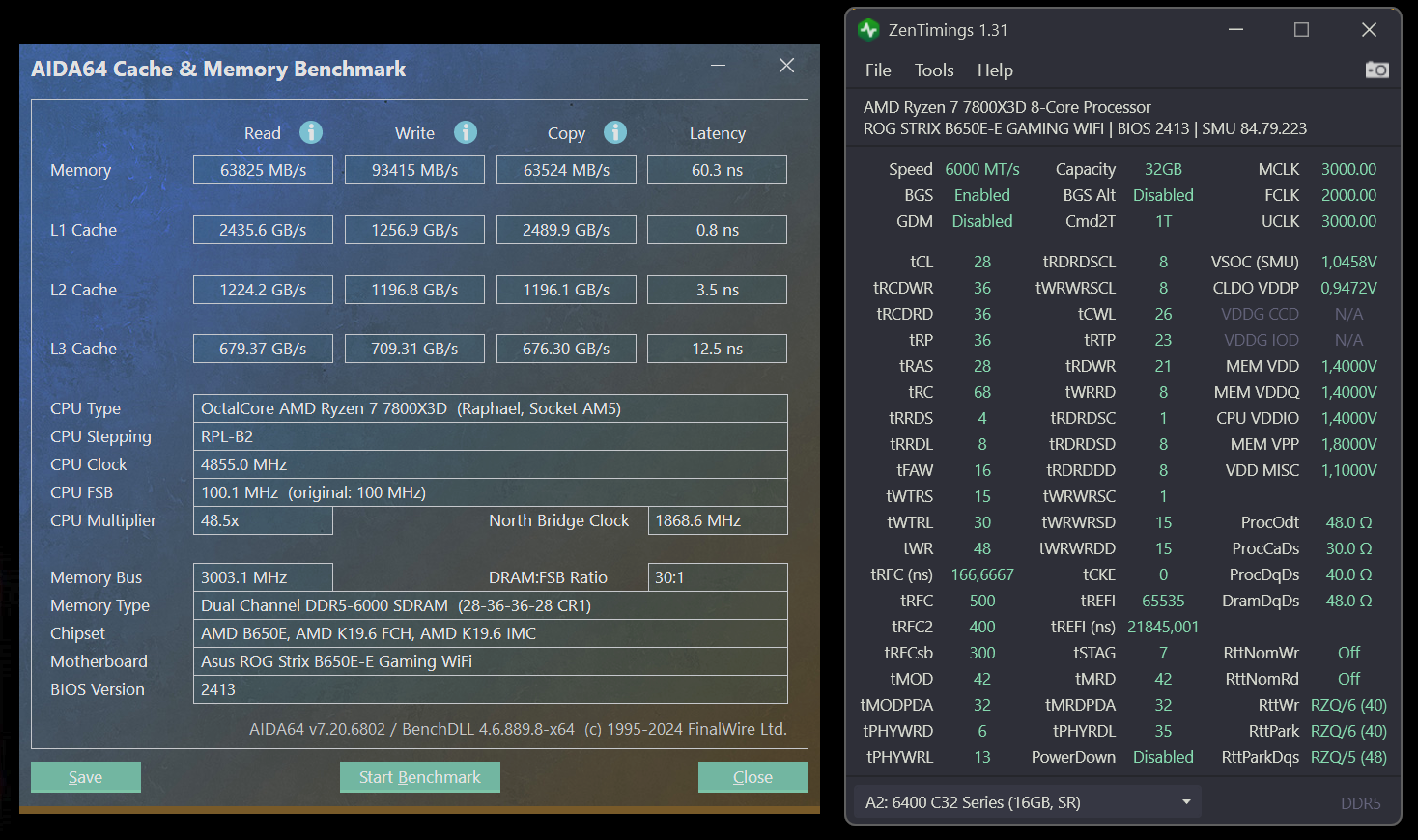Image resolution: width=1418 pixels, height=840 pixels.
Task: Click the Motherboard Asus ROG Strix field
Action: point(491,661)
